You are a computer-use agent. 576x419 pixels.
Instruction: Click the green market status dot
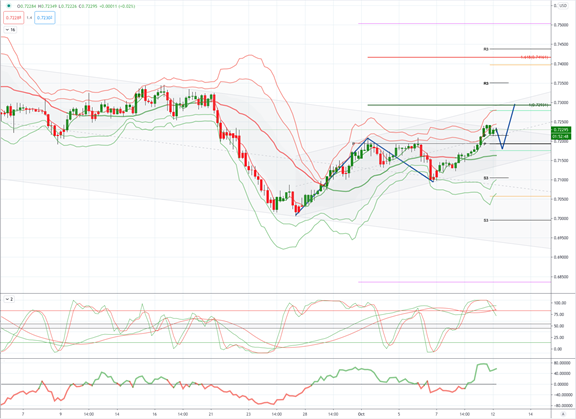click(9, 6)
